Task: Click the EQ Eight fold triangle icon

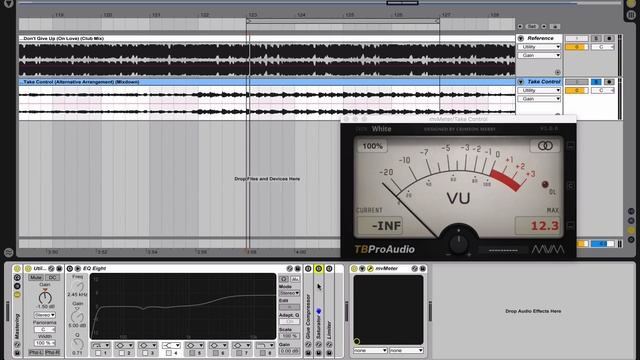Action: pyautogui.click(x=78, y=269)
